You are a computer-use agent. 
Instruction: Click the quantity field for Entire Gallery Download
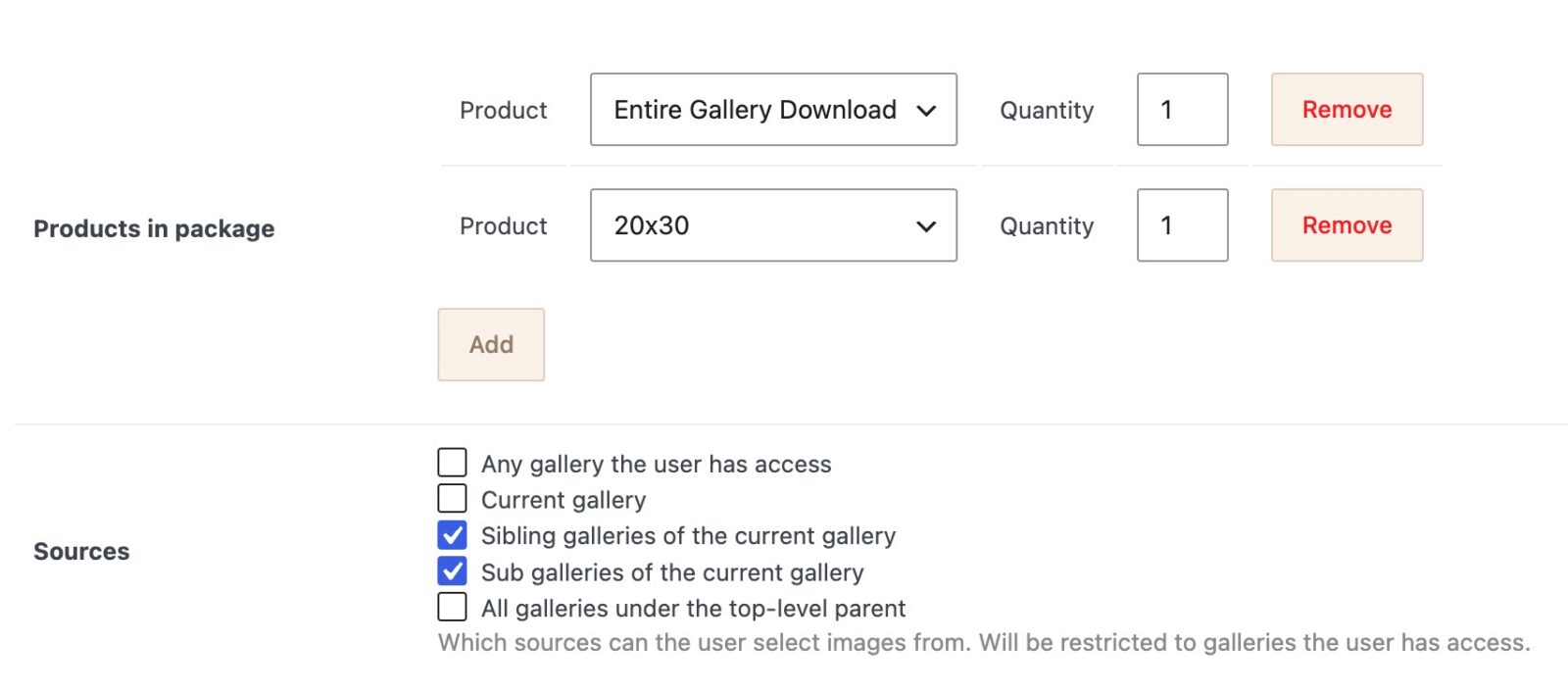click(1182, 110)
